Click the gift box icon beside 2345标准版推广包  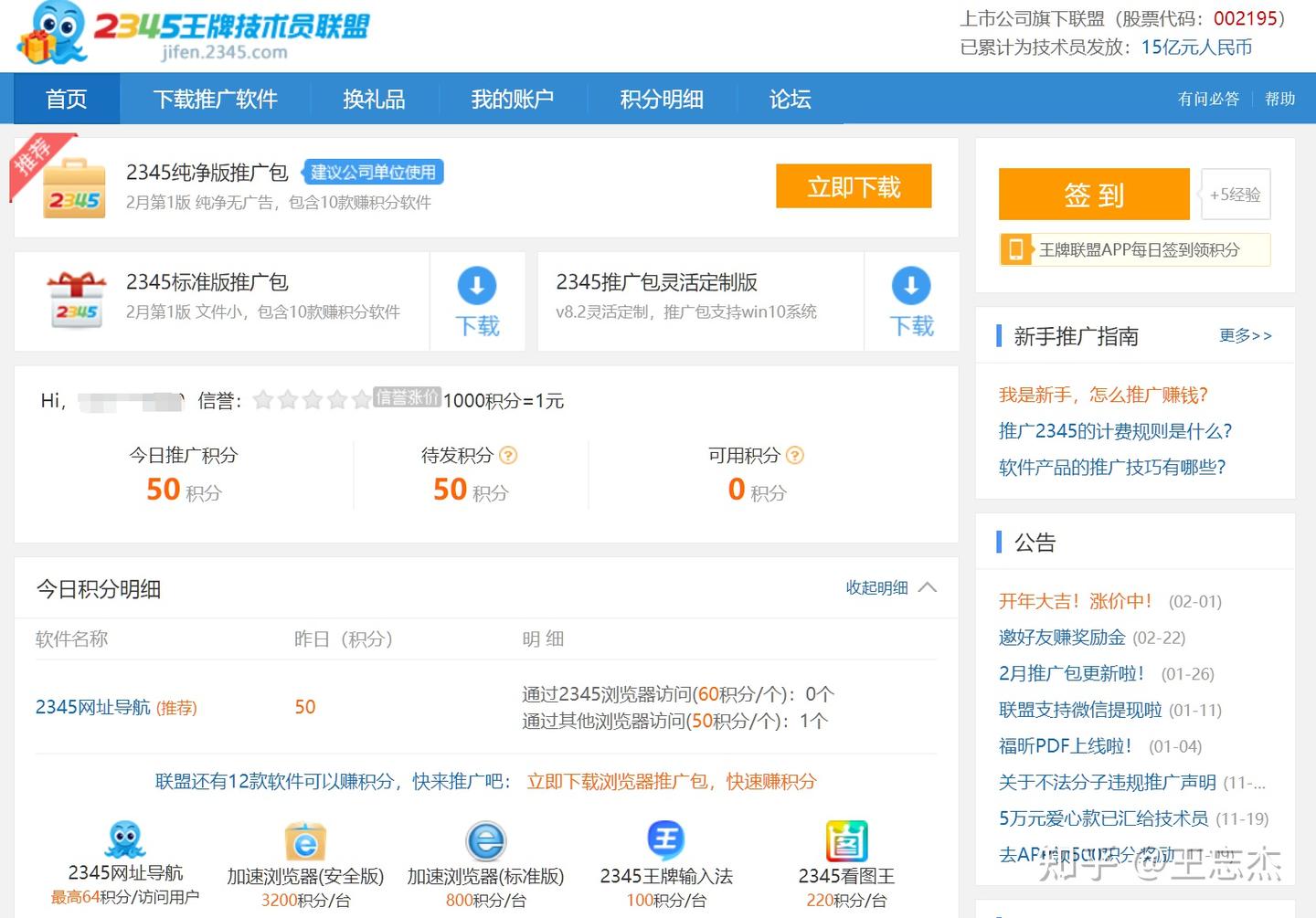coord(76,299)
